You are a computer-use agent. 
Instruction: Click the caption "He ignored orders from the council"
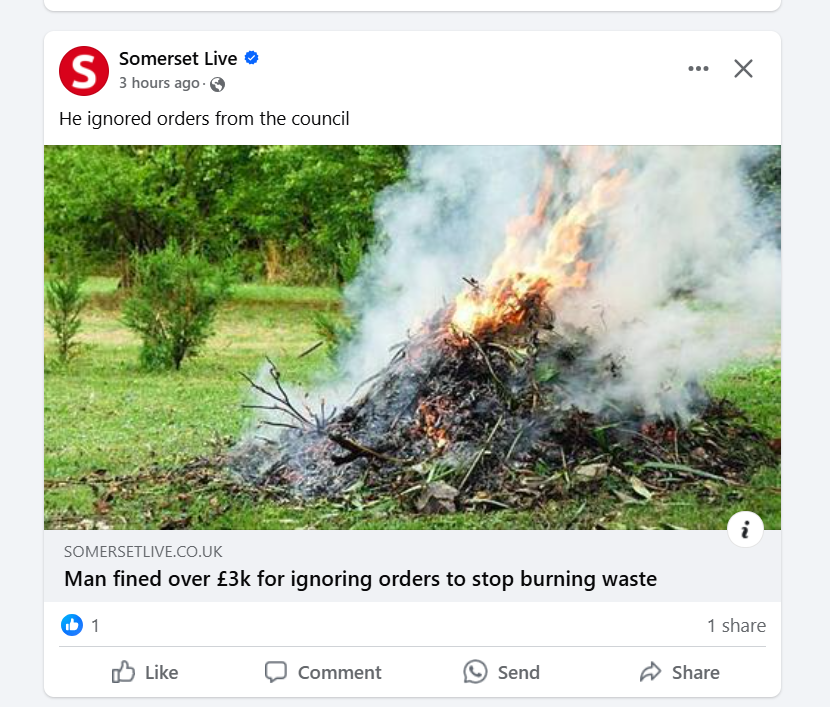(x=204, y=119)
